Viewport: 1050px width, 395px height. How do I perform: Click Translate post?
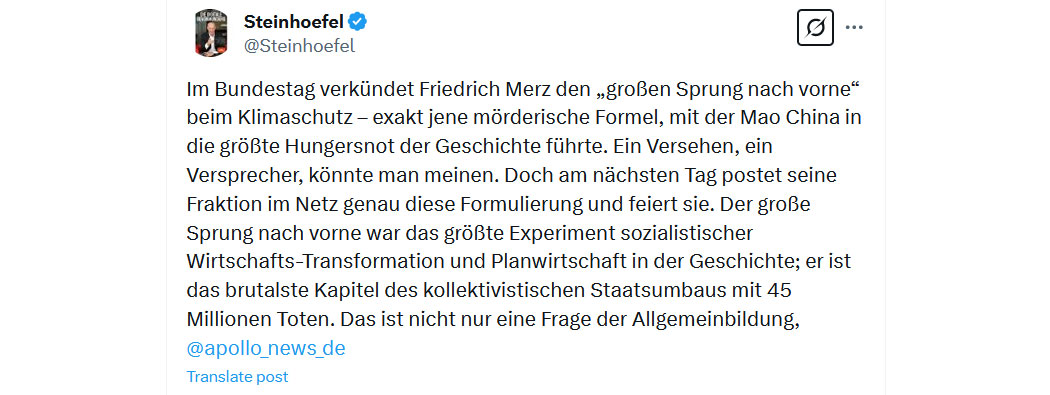(237, 377)
